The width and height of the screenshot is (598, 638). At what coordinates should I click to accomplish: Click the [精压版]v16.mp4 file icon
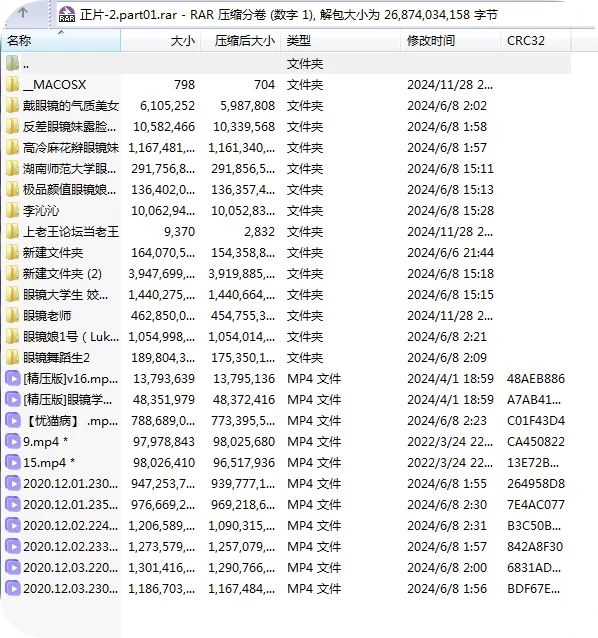[x=13, y=379]
